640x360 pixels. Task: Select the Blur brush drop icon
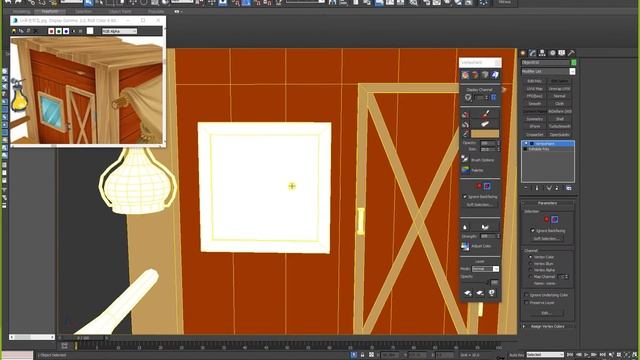(x=465, y=227)
